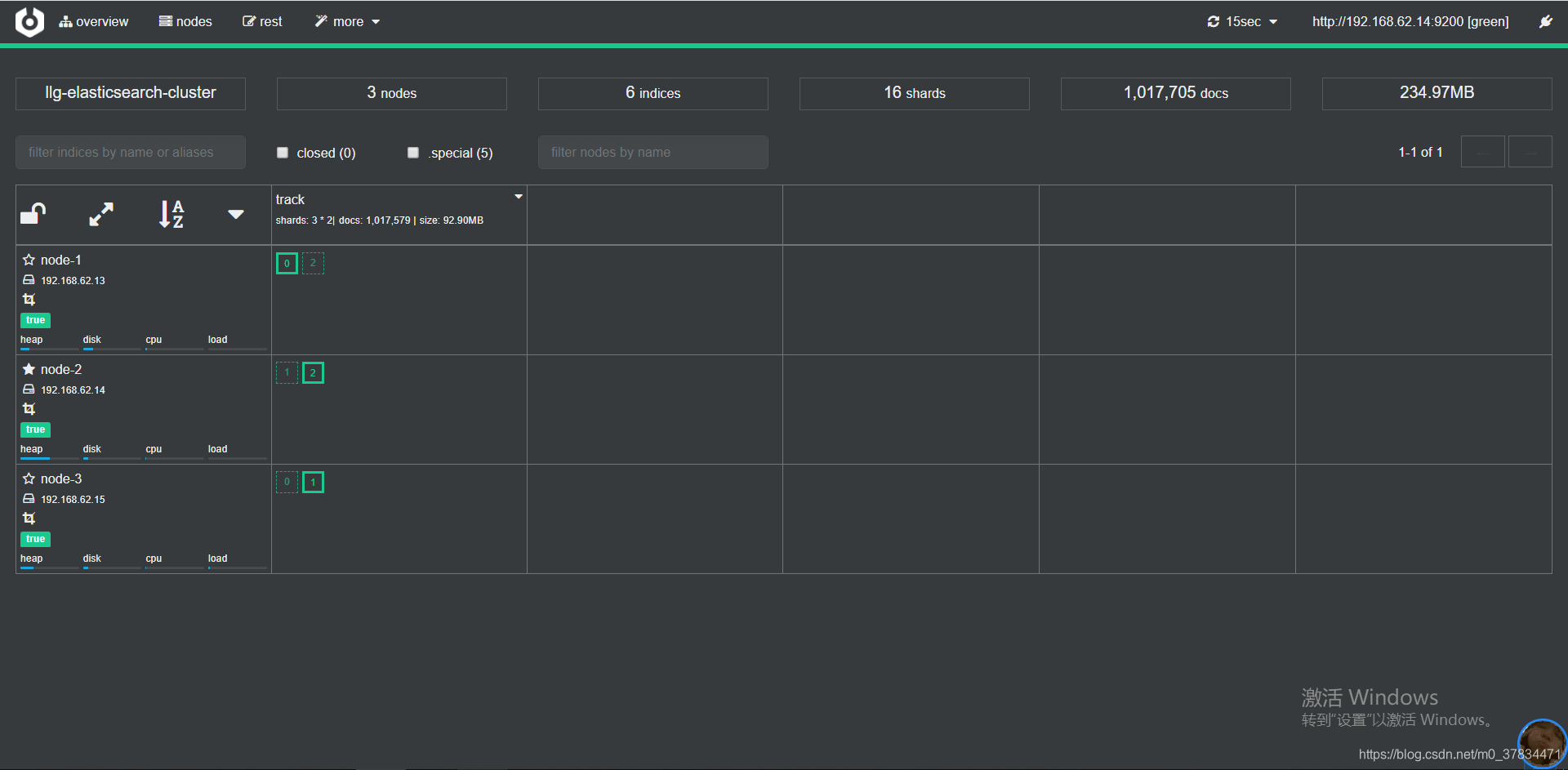1568x770 pixels.
Task: Click the track index name
Action: (x=290, y=199)
